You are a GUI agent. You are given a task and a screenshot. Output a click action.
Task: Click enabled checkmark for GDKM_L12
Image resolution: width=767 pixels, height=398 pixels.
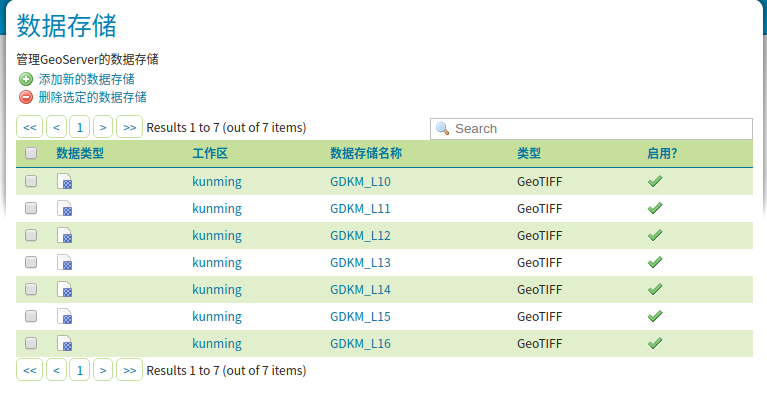tap(655, 235)
